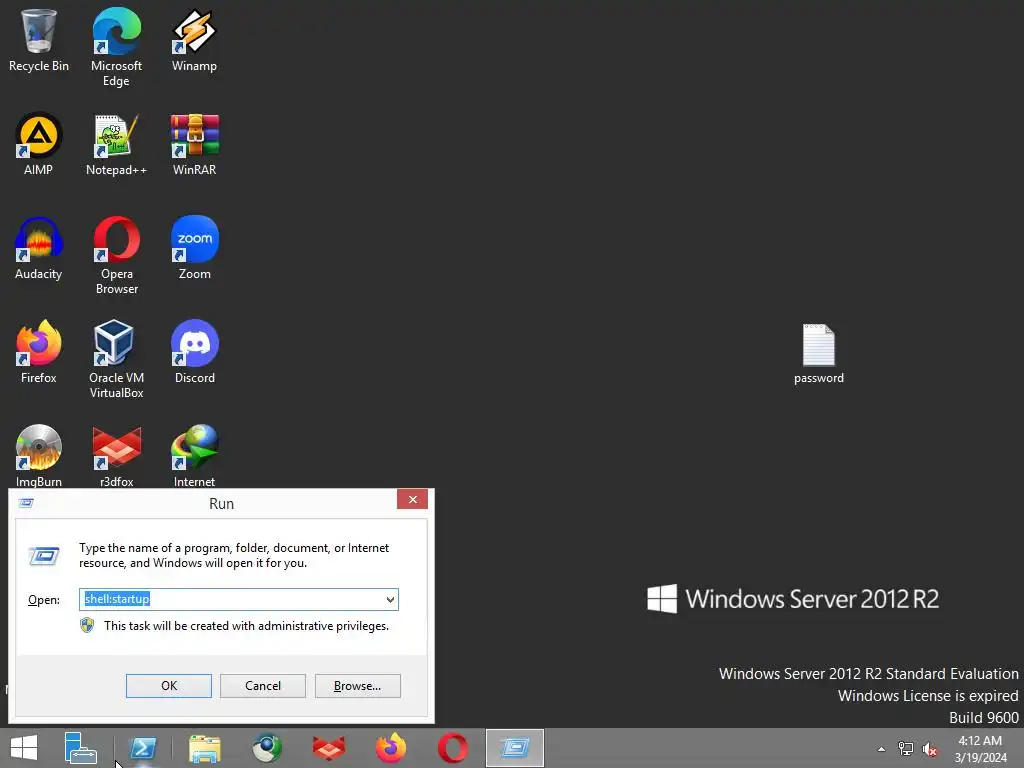Viewport: 1024px width, 768px height.
Task: Select the Audacity desktop shortcut
Action: [x=39, y=248]
